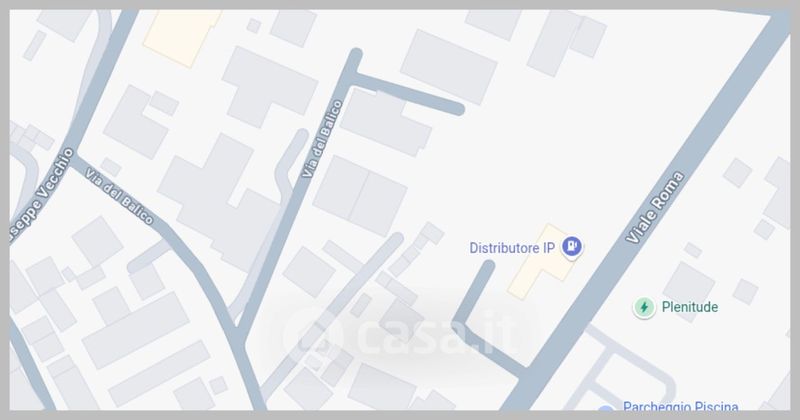Open the Distributore IP place label
The width and height of the screenshot is (800, 420).
coord(512,248)
